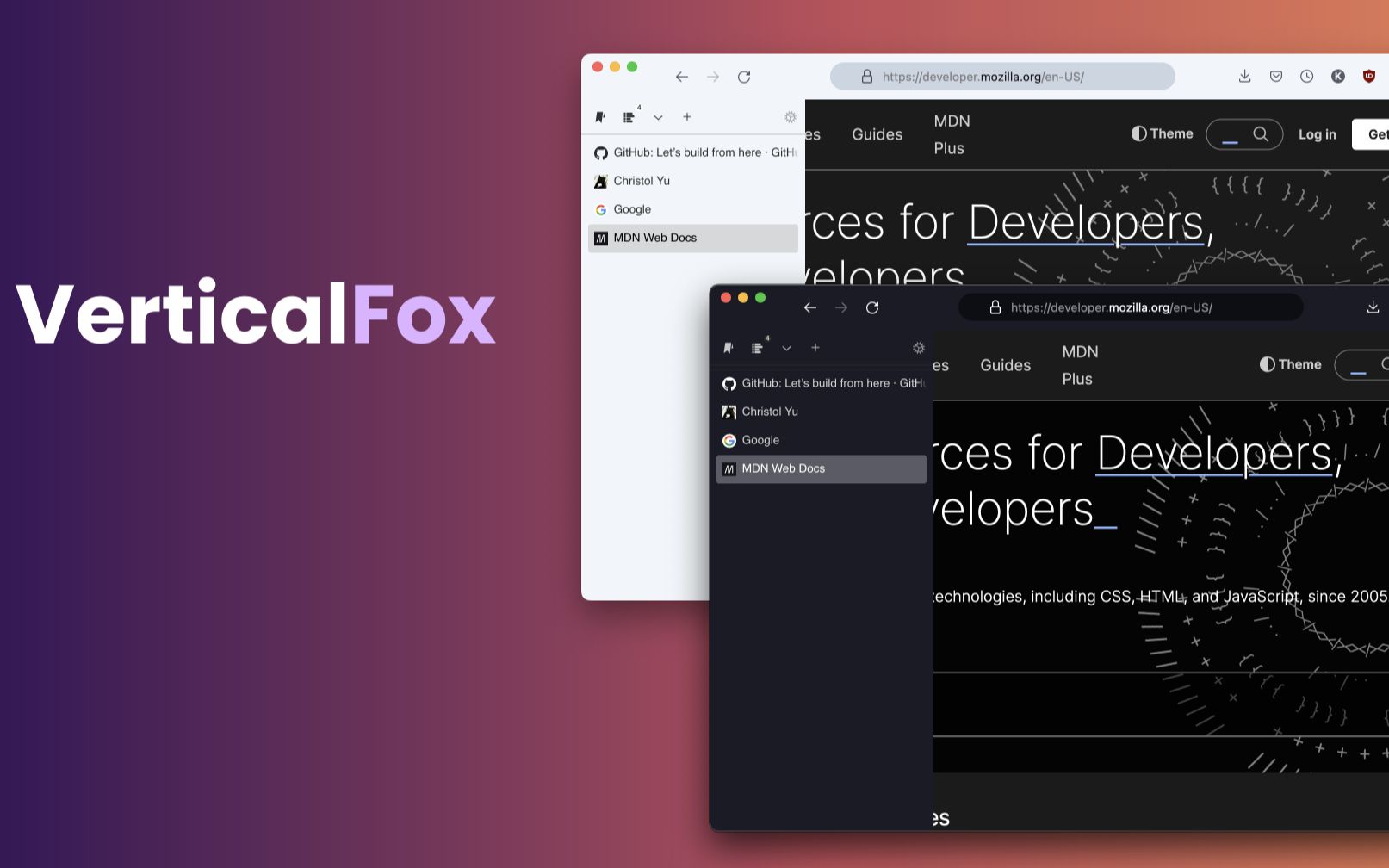Reload page in the light Firefox window
This screenshot has width=1389, height=868.
[744, 77]
